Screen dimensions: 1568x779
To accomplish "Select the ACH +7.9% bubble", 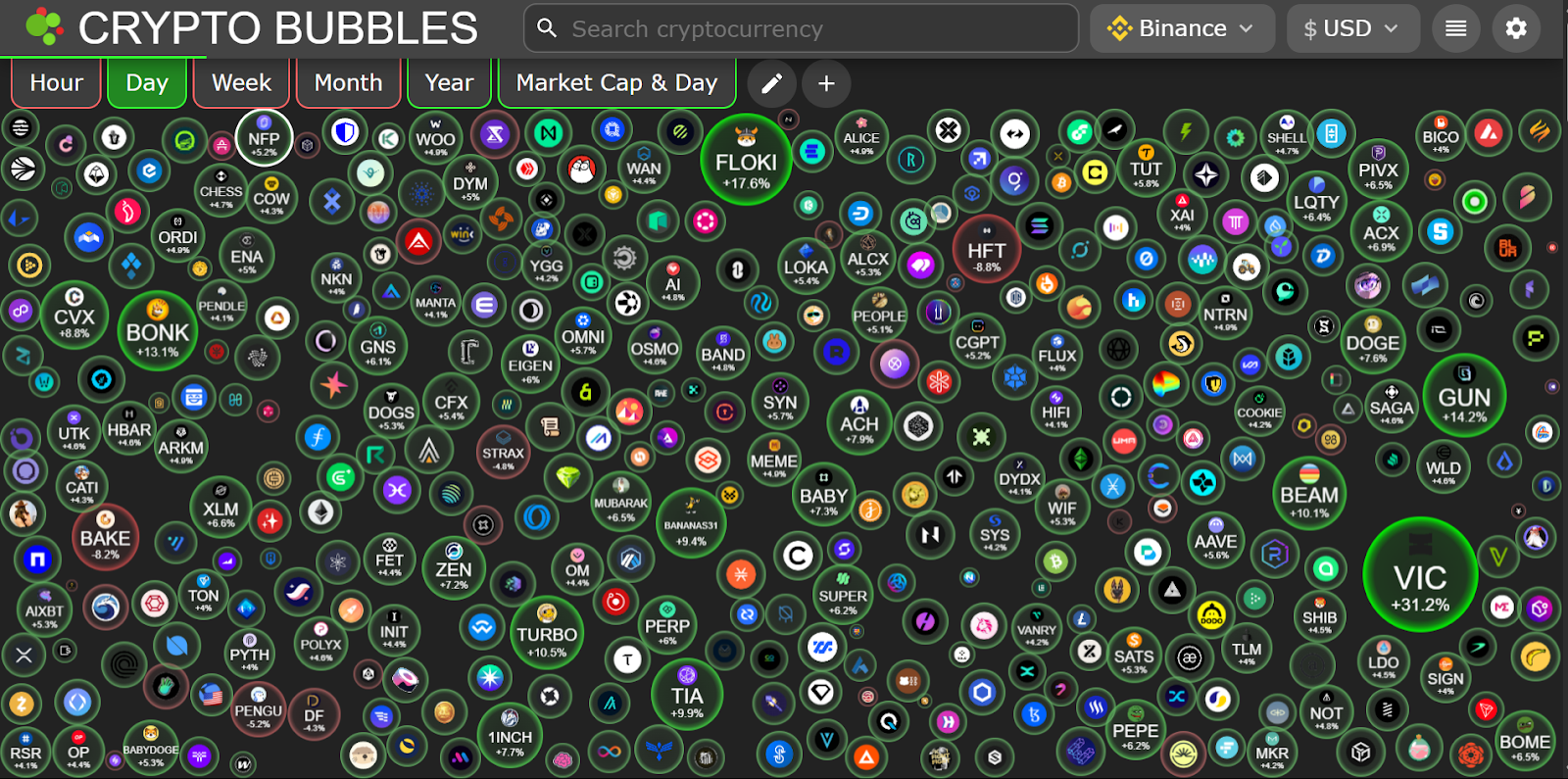I will tap(859, 421).
